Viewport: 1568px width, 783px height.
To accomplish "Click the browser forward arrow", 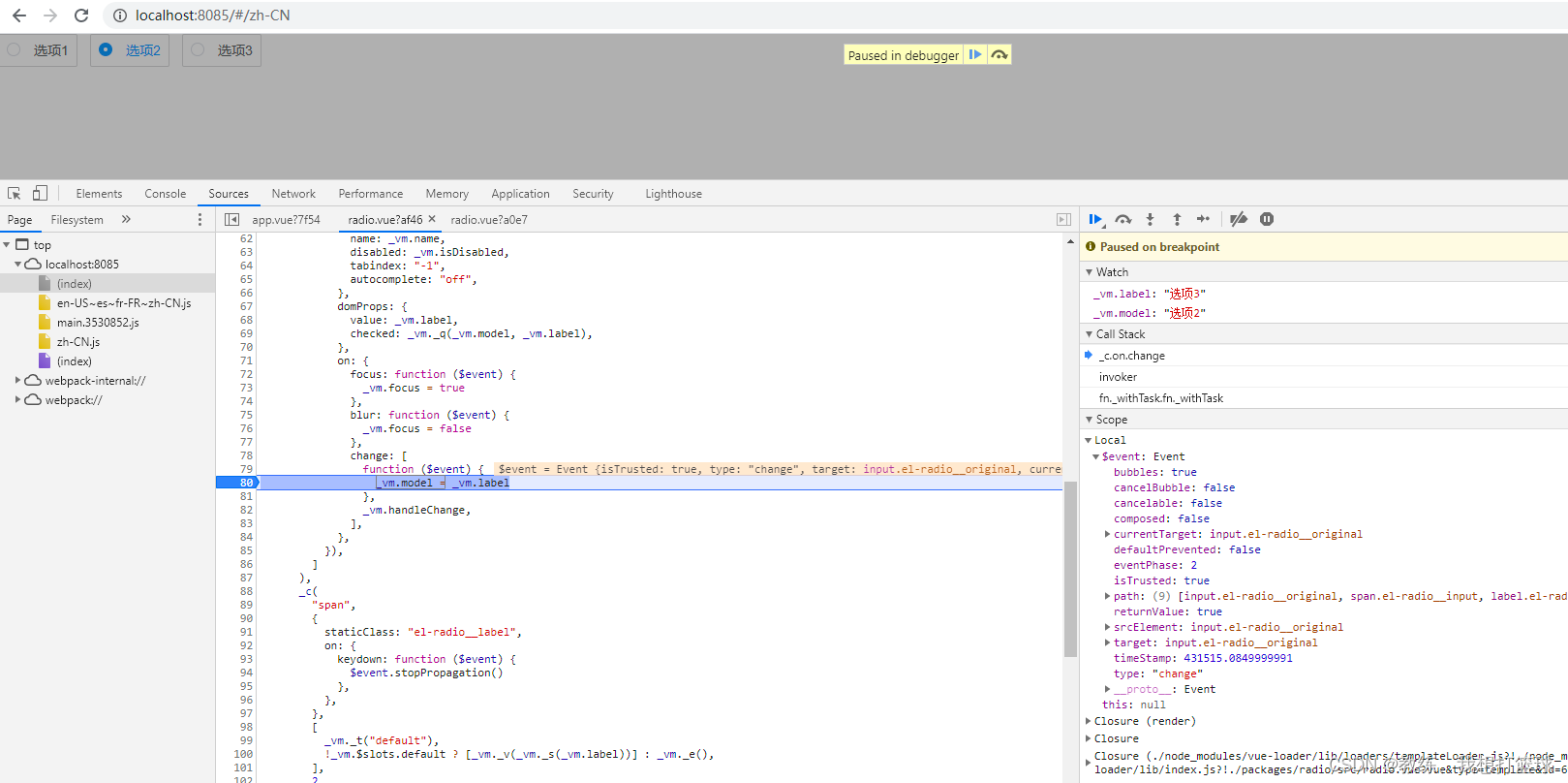I will click(50, 16).
